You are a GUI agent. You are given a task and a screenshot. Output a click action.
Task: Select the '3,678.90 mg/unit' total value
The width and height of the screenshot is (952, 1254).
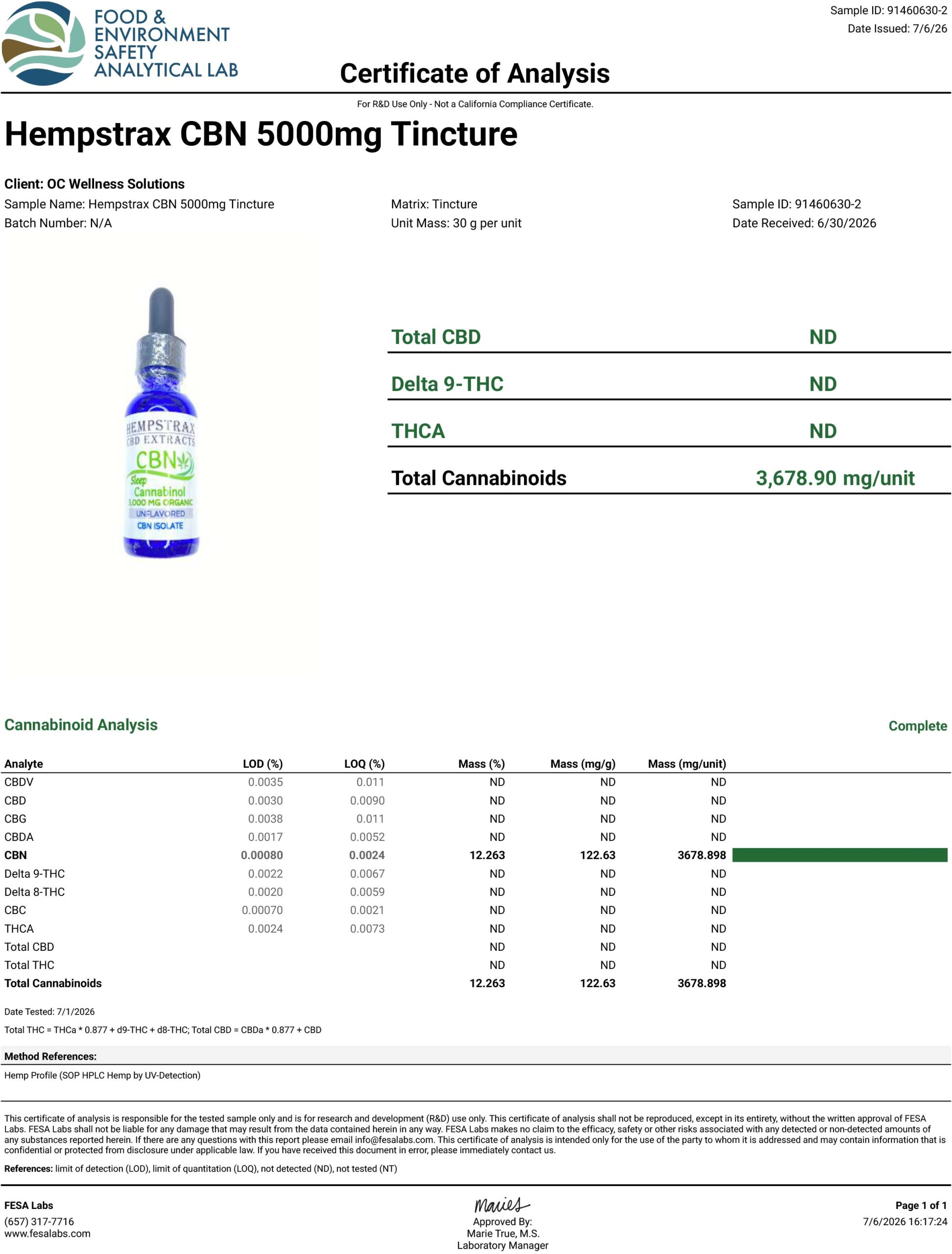[835, 478]
